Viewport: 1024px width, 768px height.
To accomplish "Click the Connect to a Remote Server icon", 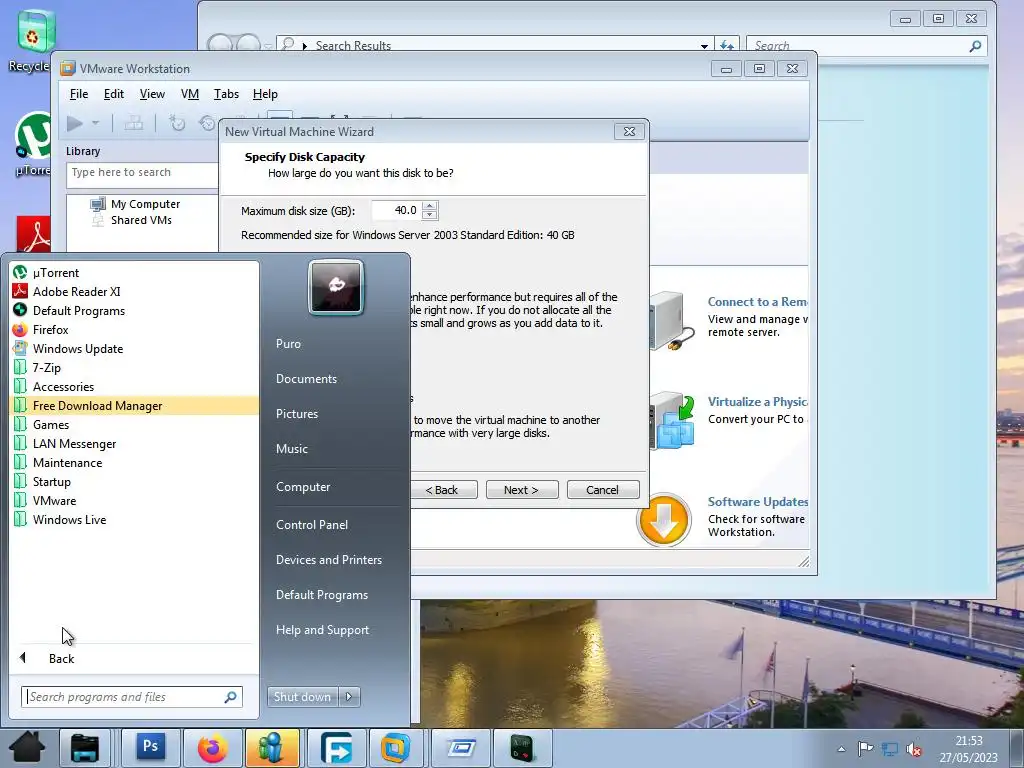I will point(673,321).
